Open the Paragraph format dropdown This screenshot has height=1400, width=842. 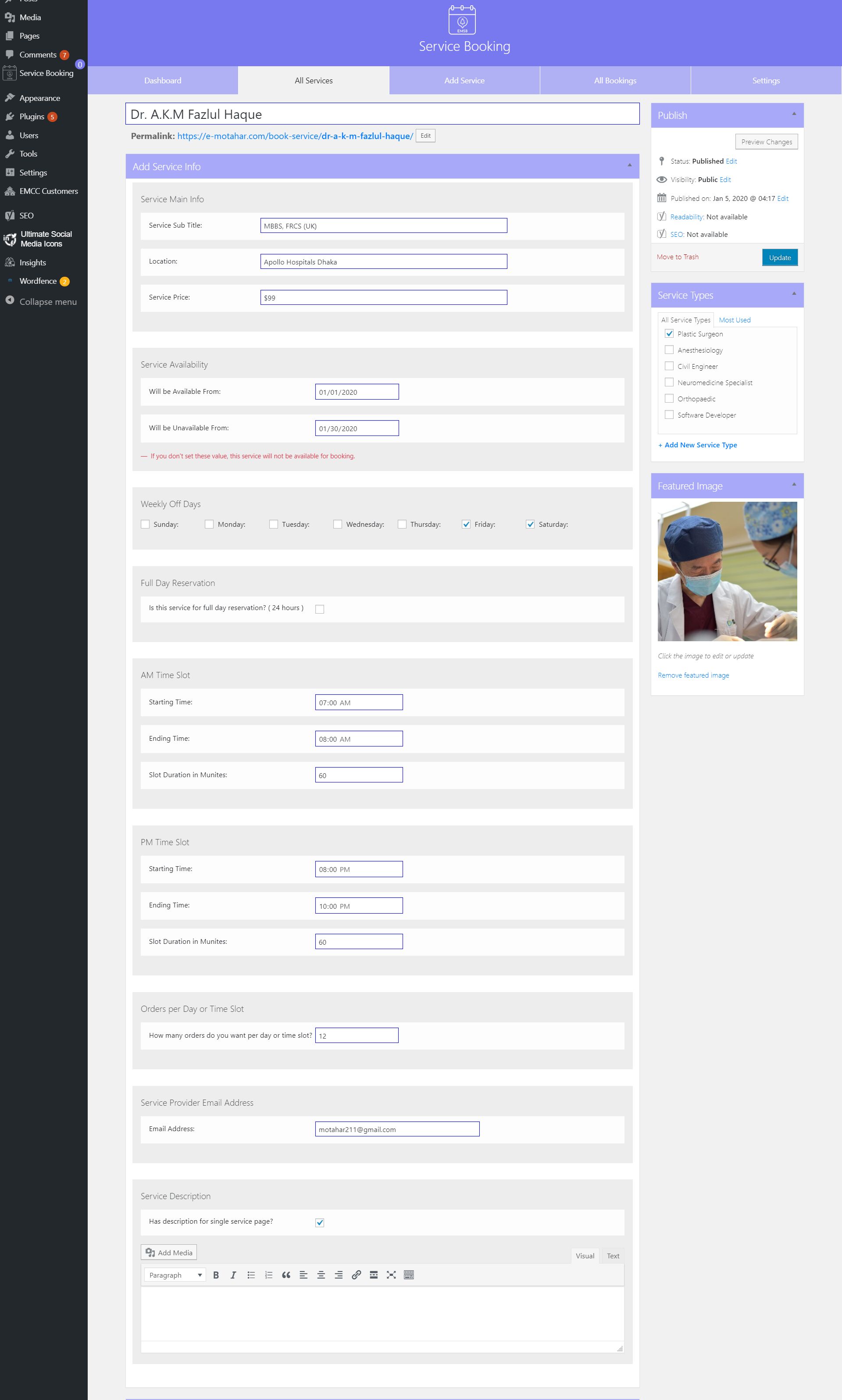175,1275
